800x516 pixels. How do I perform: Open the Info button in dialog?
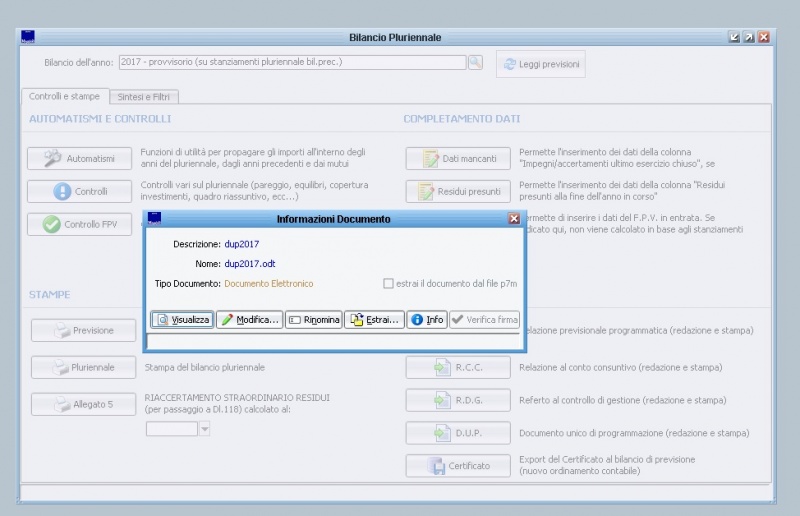[427, 320]
